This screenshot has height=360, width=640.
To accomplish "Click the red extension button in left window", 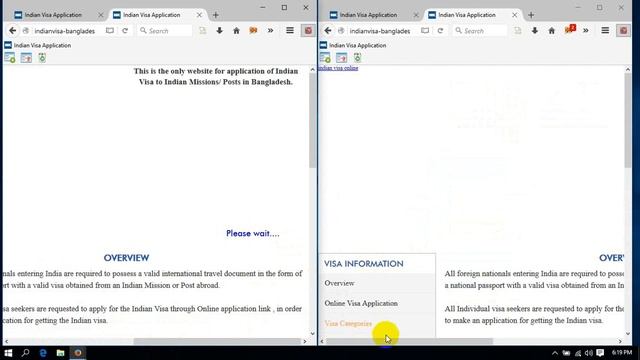I will [x=308, y=31].
